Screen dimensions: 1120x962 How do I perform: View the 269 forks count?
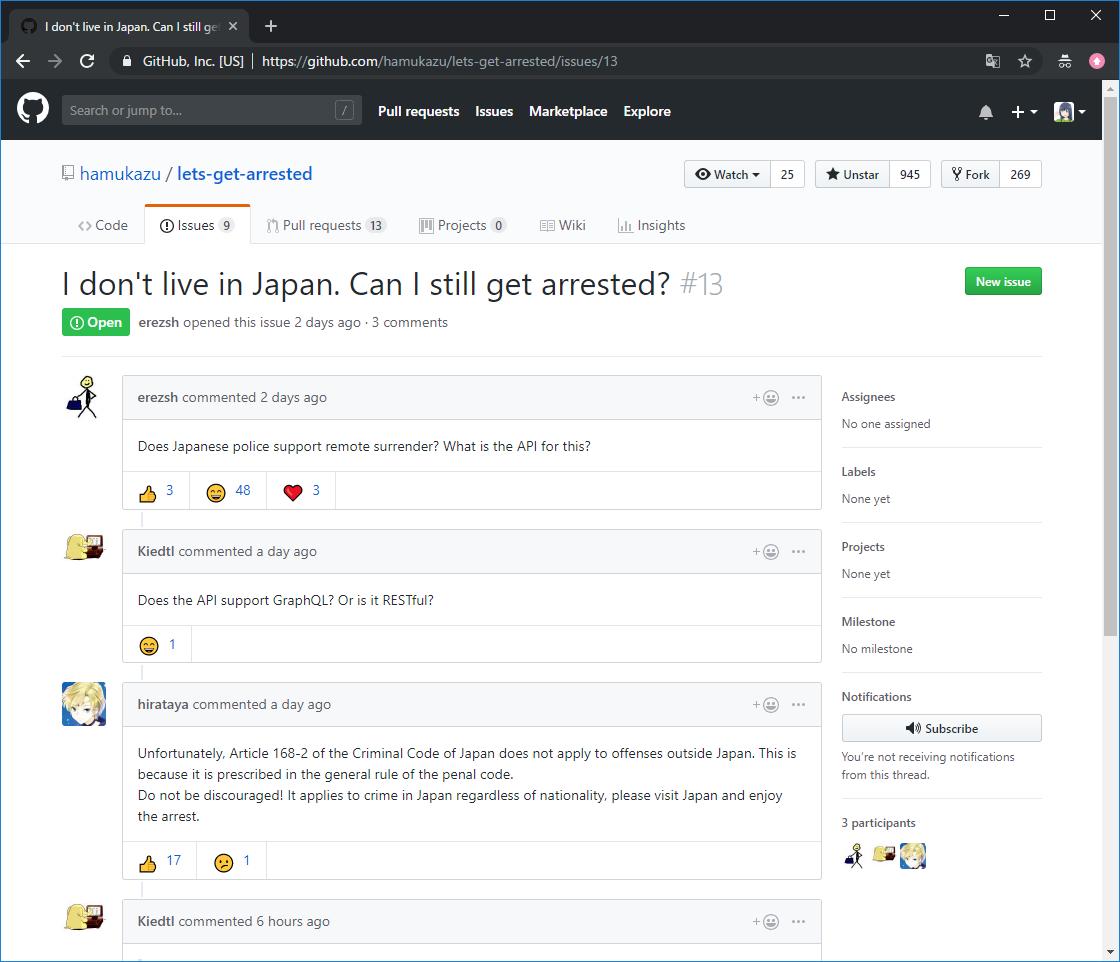1020,174
